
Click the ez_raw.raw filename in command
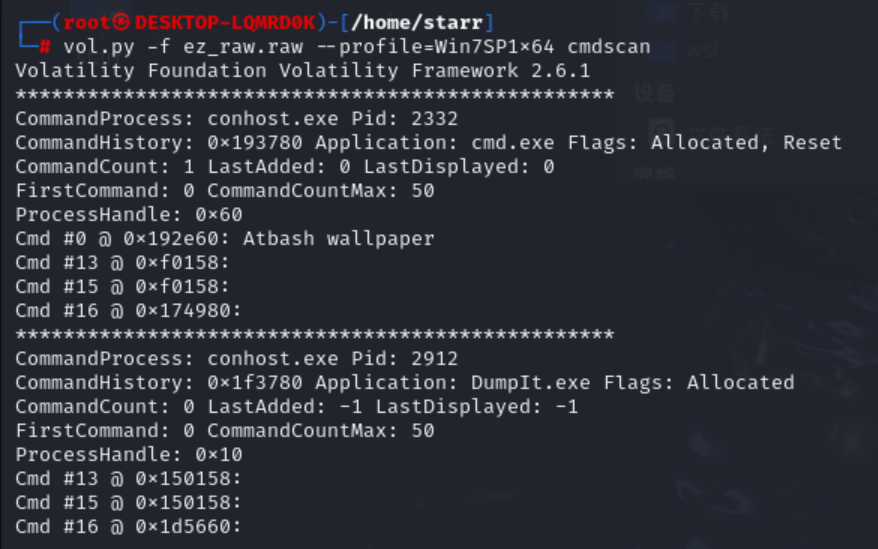click(x=243, y=46)
